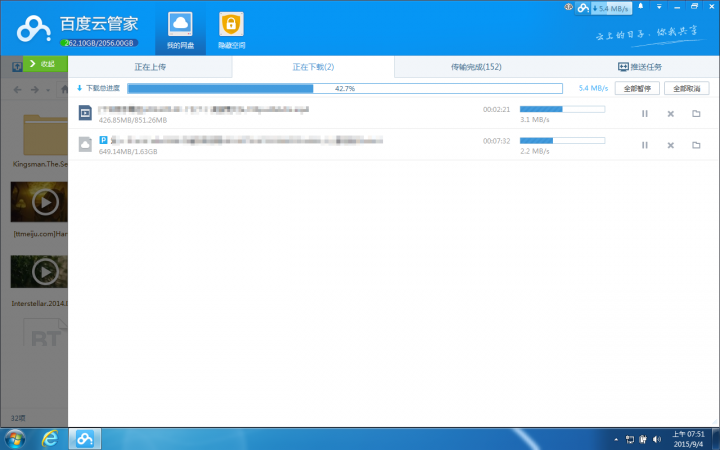Switch to the 正在上传 uploading tab
The width and height of the screenshot is (720, 450).
[150, 67]
